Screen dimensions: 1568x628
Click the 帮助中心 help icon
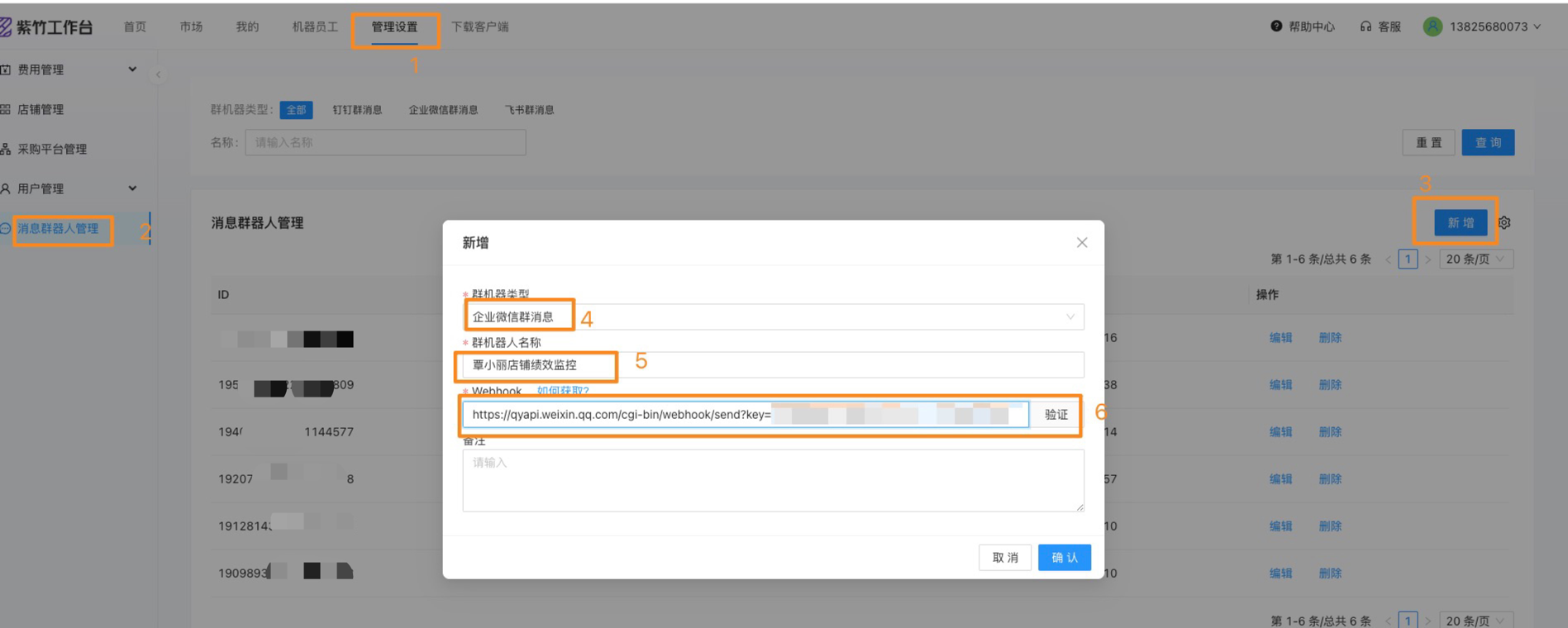click(x=1276, y=26)
